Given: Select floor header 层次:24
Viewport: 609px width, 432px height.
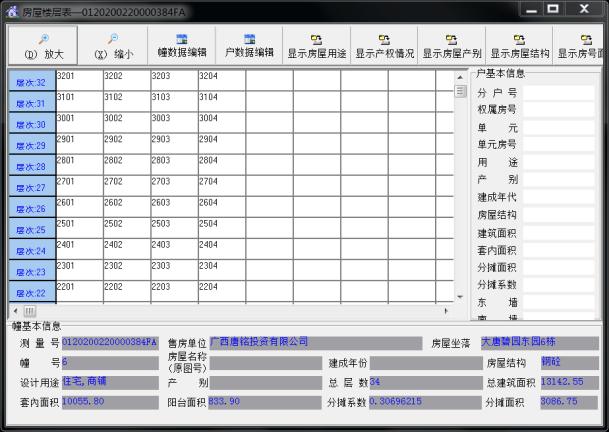Looking at the screenshot, I should pyautogui.click(x=32, y=249).
